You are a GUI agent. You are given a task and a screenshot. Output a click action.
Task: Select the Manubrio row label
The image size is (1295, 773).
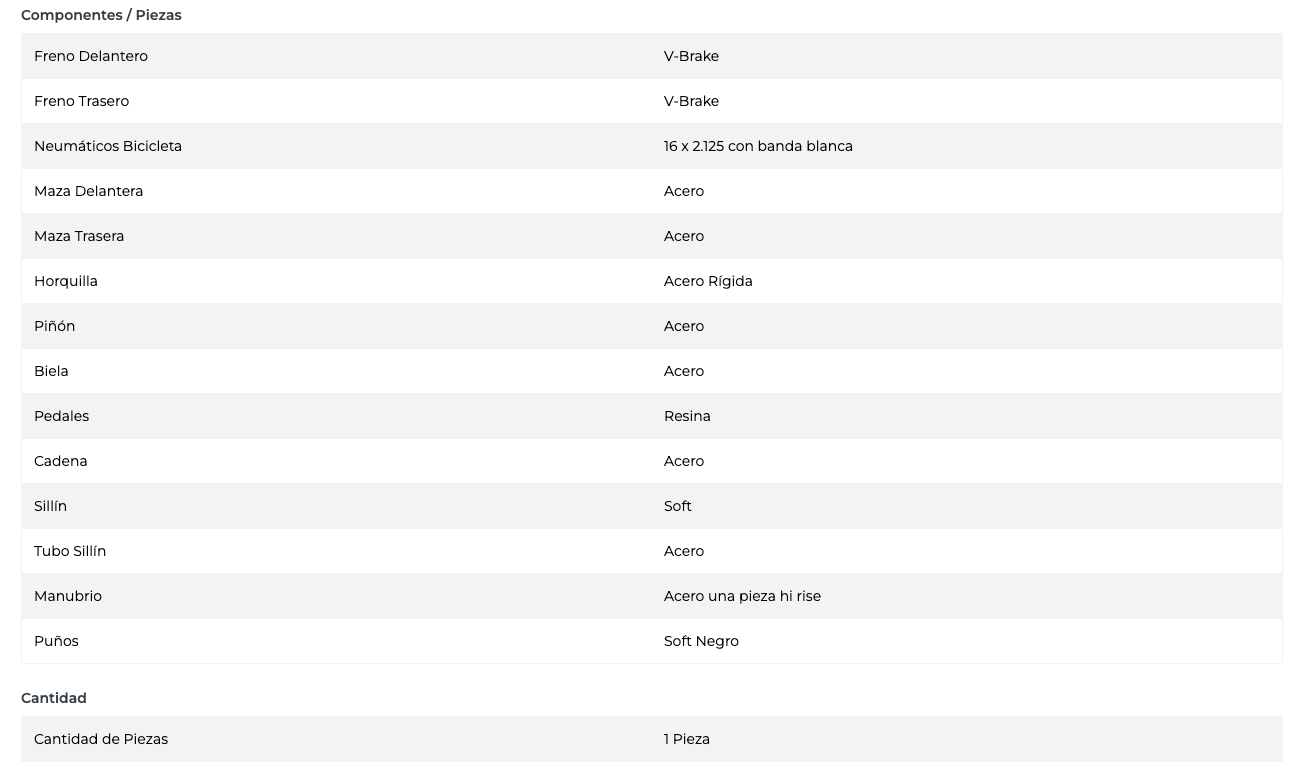68,596
